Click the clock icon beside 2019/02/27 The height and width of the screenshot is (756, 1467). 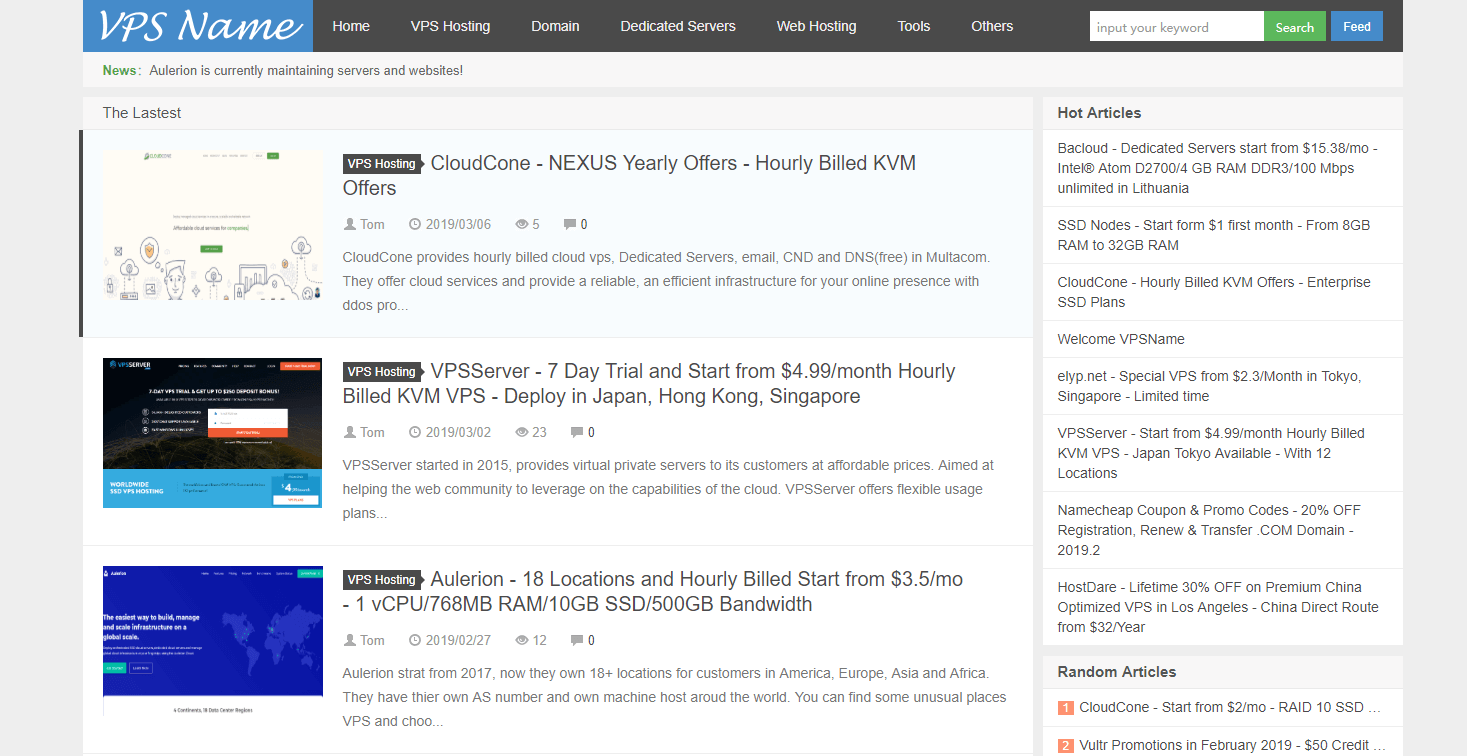point(415,640)
